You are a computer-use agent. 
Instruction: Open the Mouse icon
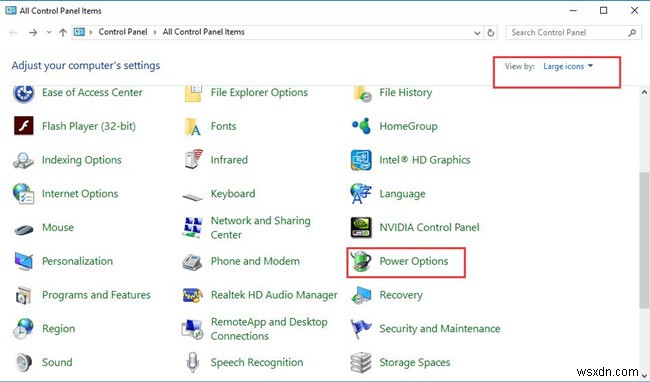tap(24, 229)
